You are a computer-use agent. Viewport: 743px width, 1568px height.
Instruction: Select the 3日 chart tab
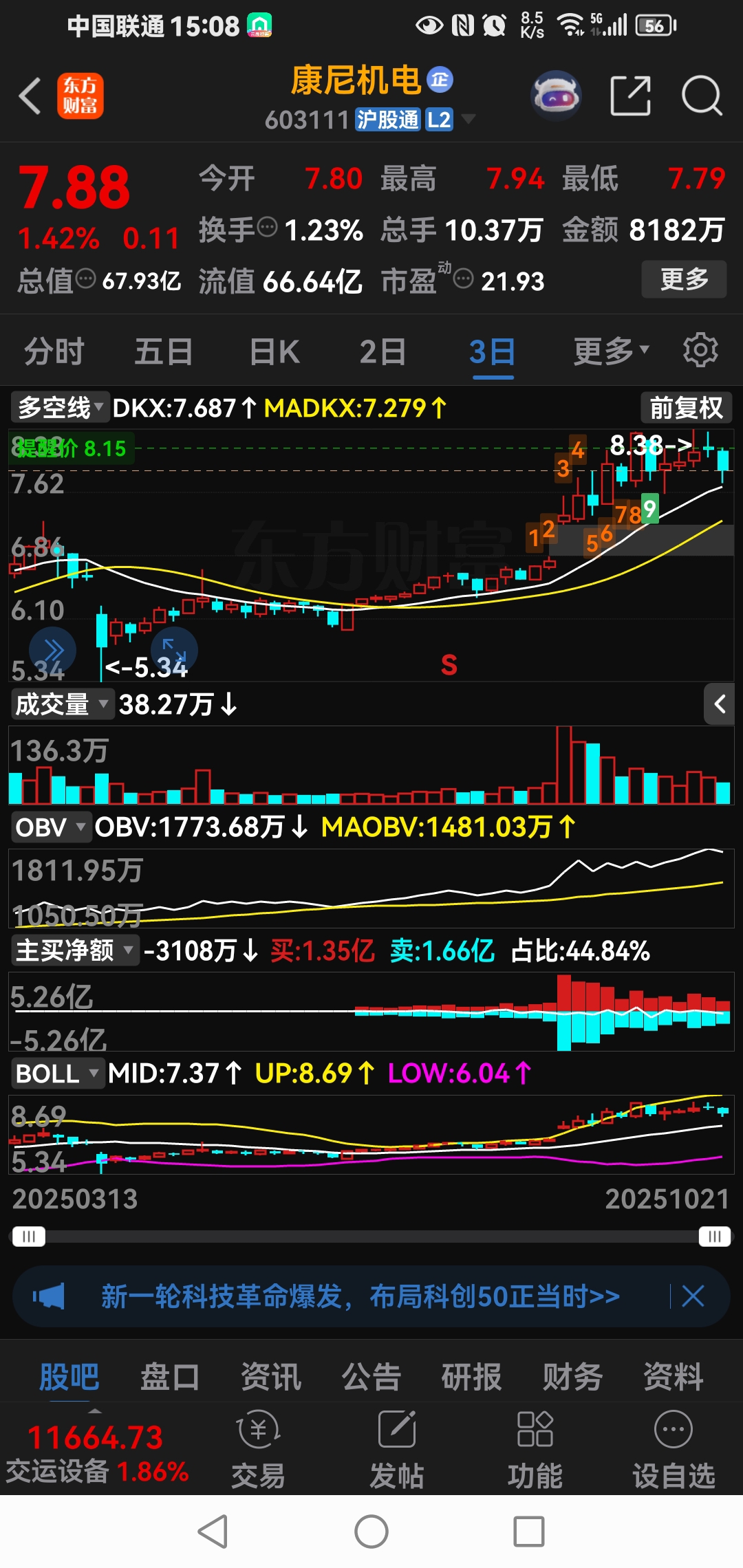pyautogui.click(x=493, y=351)
